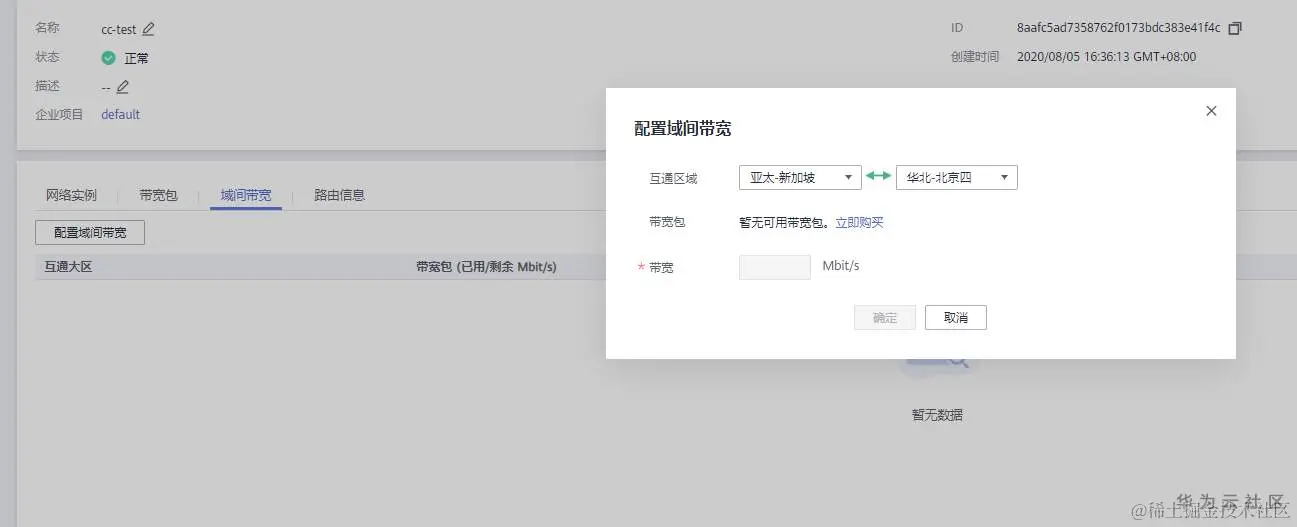Edit the cc-test name with pencil icon

(148, 29)
